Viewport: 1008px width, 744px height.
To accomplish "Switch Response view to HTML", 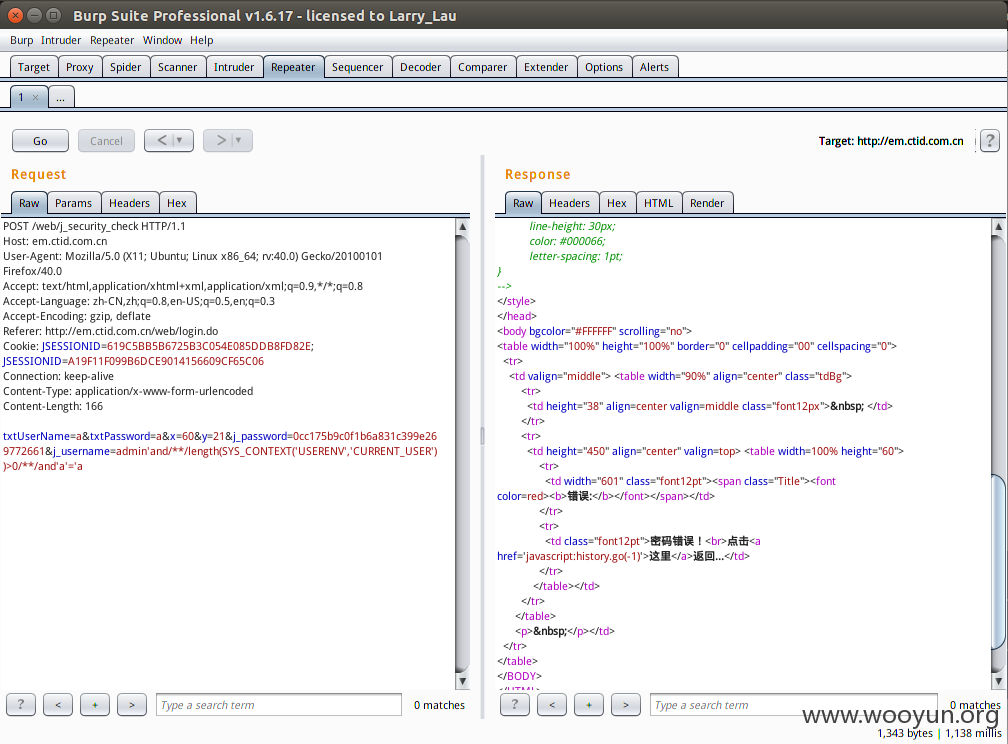I will click(x=658, y=203).
